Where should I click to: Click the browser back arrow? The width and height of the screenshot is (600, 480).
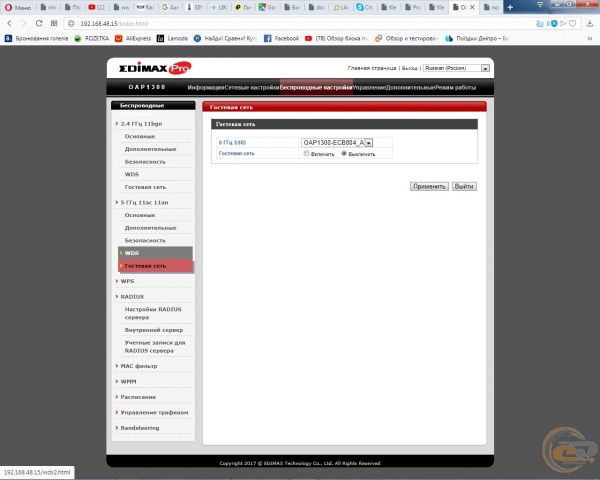(x=10, y=23)
